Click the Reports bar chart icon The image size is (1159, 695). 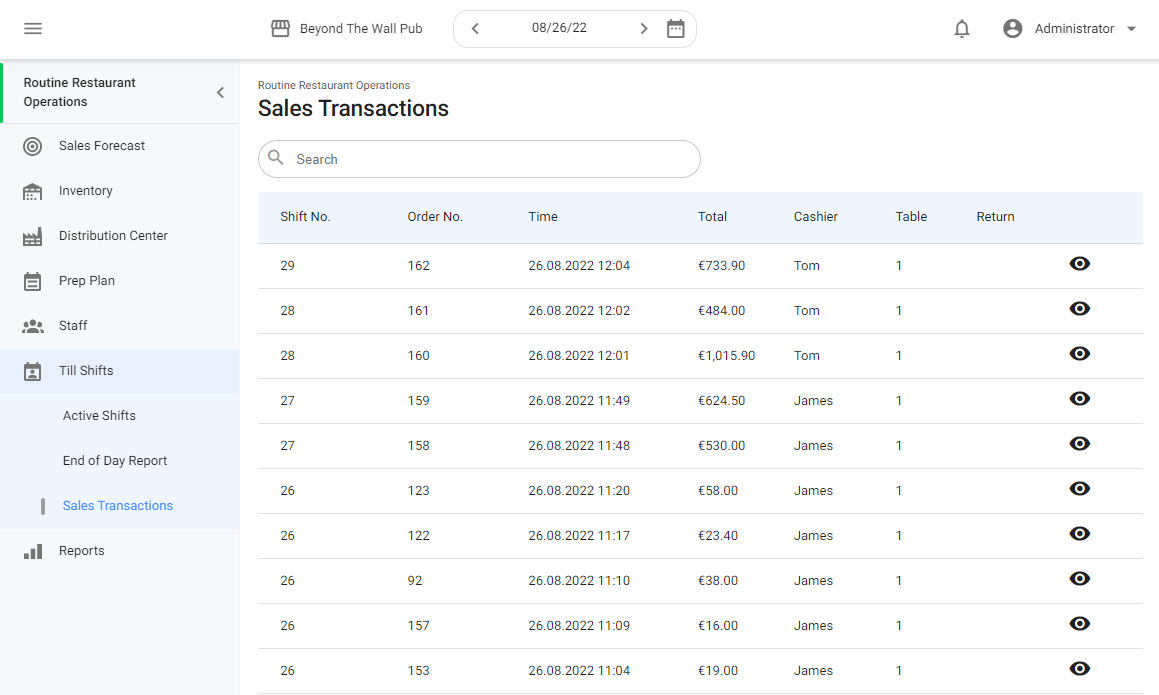33,551
